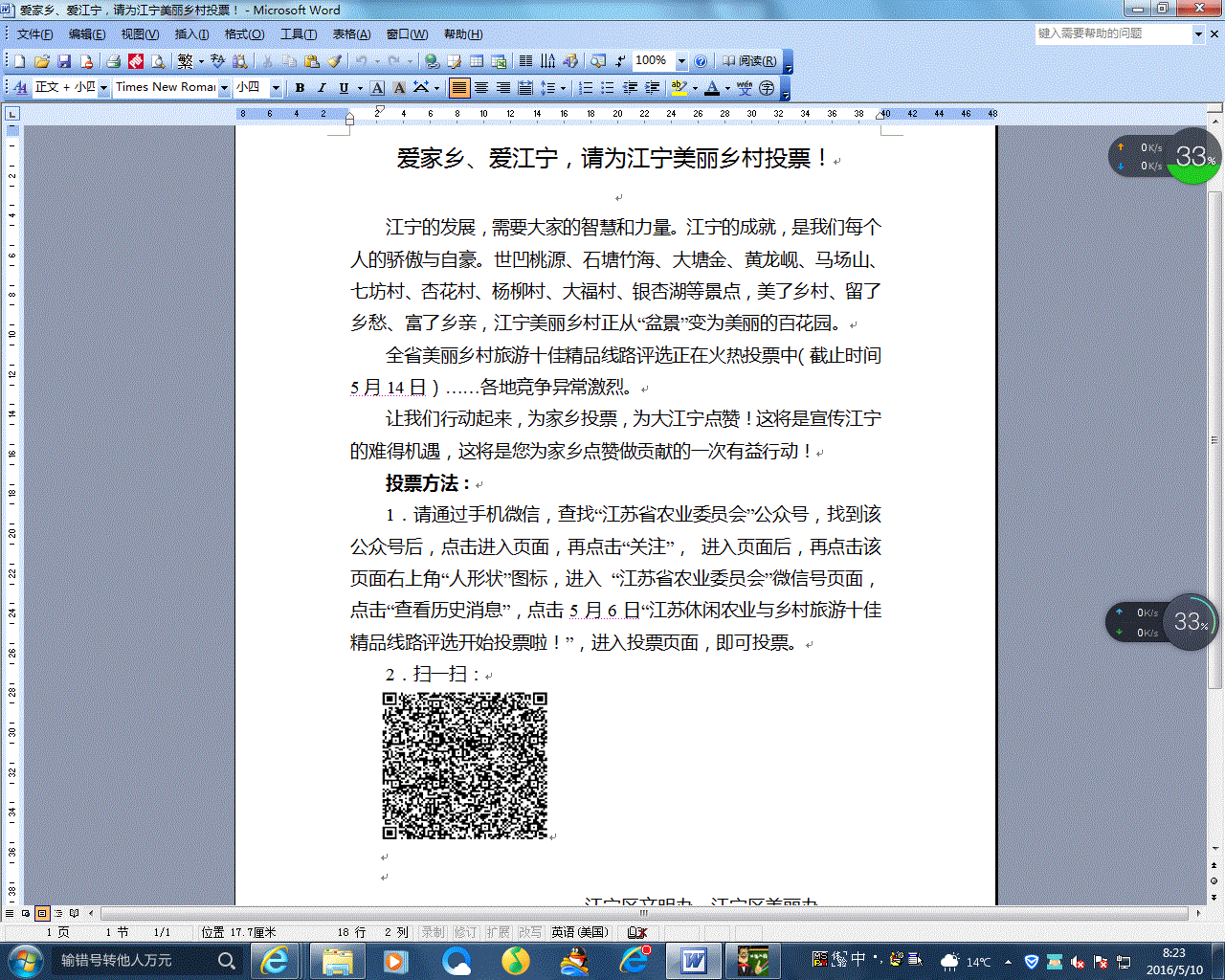Viewport: 1225px width, 980px height.
Task: Open the line spacing dropdown arrow
Action: tap(563, 87)
